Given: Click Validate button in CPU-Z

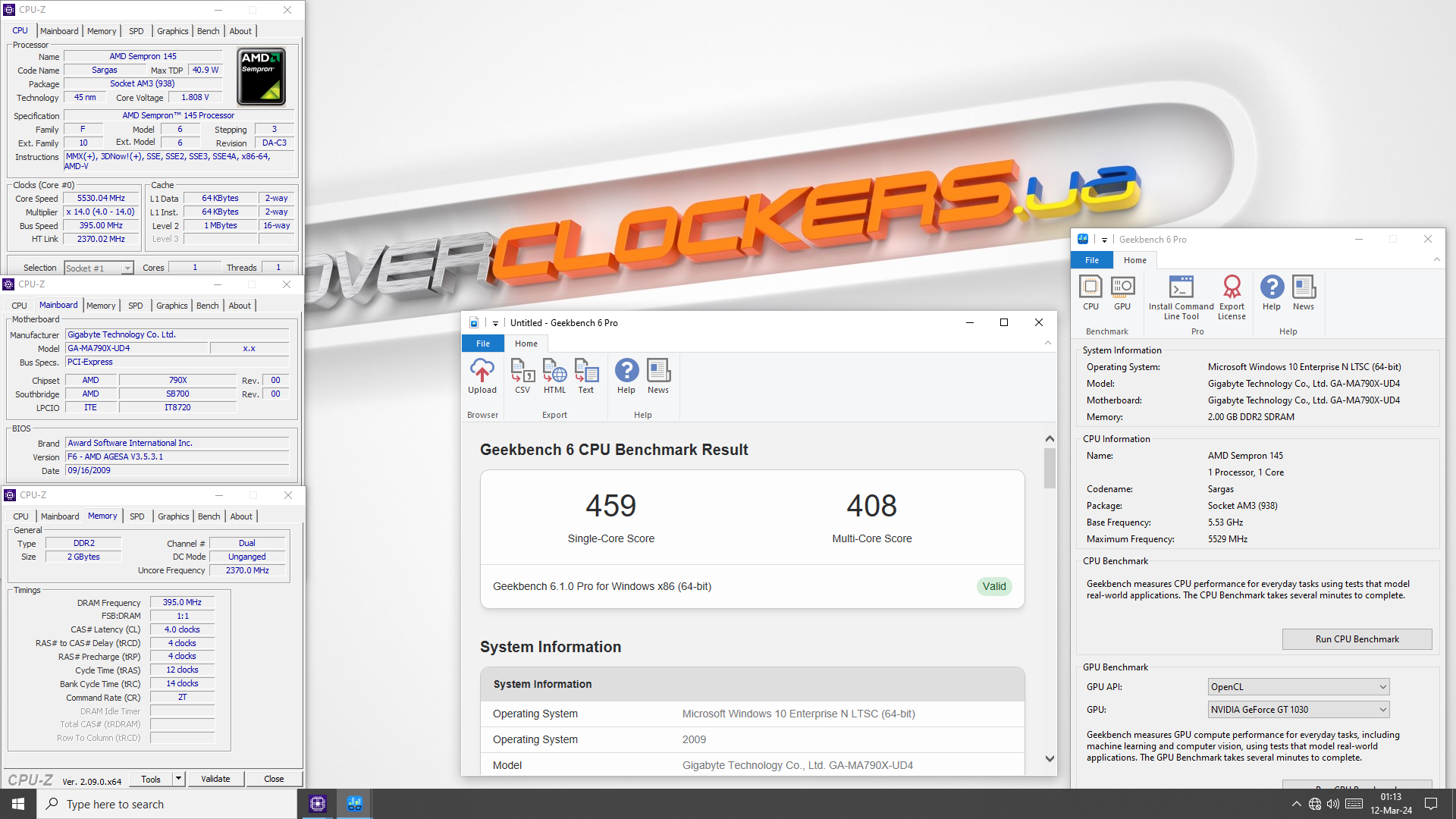Looking at the screenshot, I should [x=215, y=779].
